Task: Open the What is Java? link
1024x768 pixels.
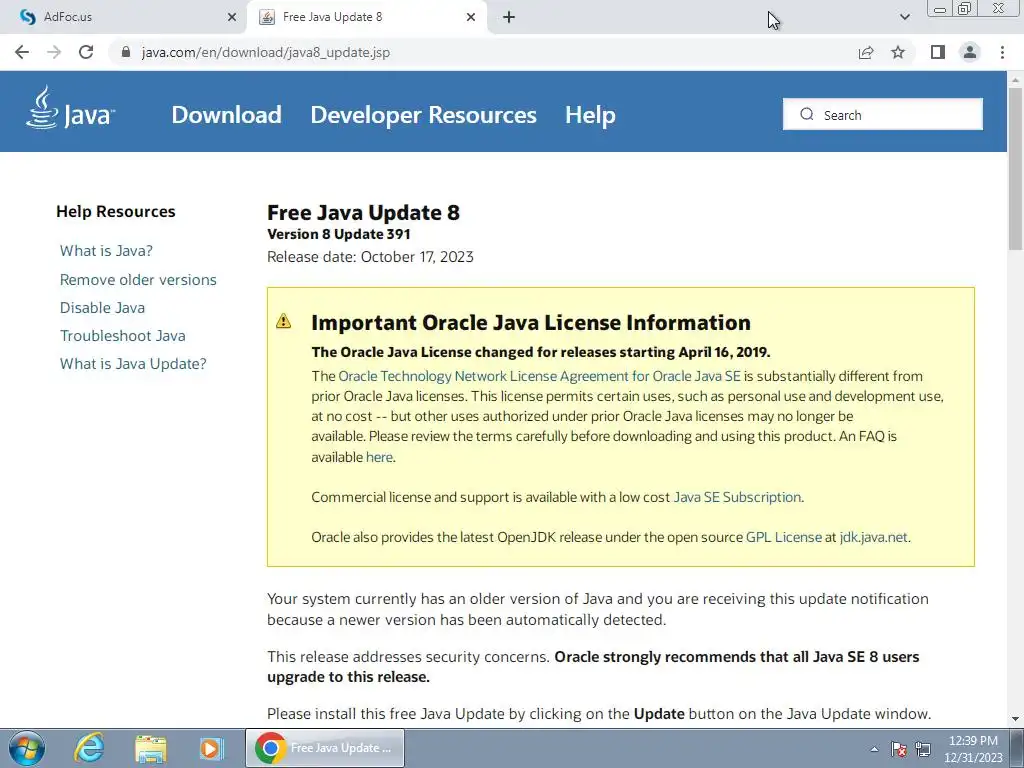Action: click(106, 251)
